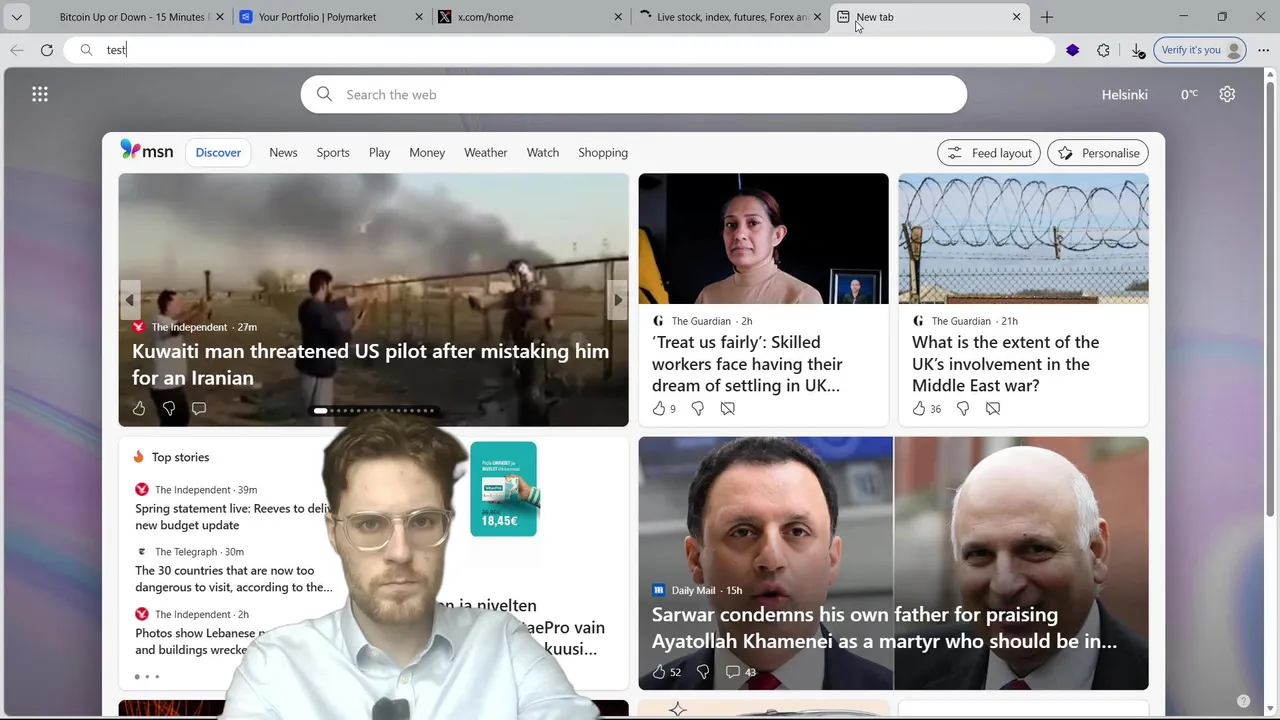Open the Money menu item
Screen dimensions: 1280x720
click(x=427, y=153)
